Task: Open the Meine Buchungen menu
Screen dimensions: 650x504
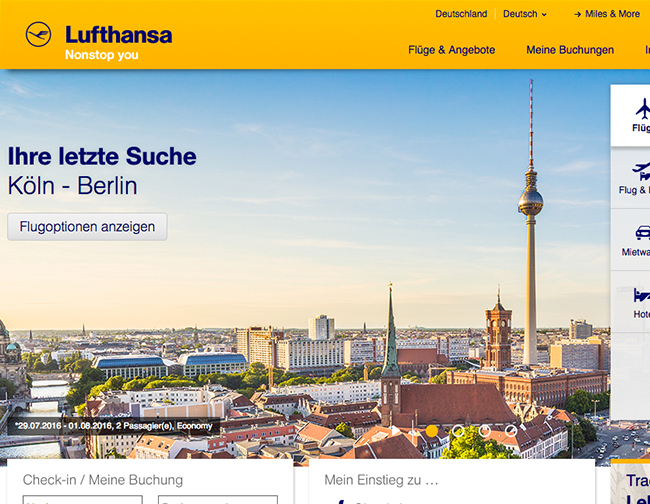Action: tap(570, 50)
